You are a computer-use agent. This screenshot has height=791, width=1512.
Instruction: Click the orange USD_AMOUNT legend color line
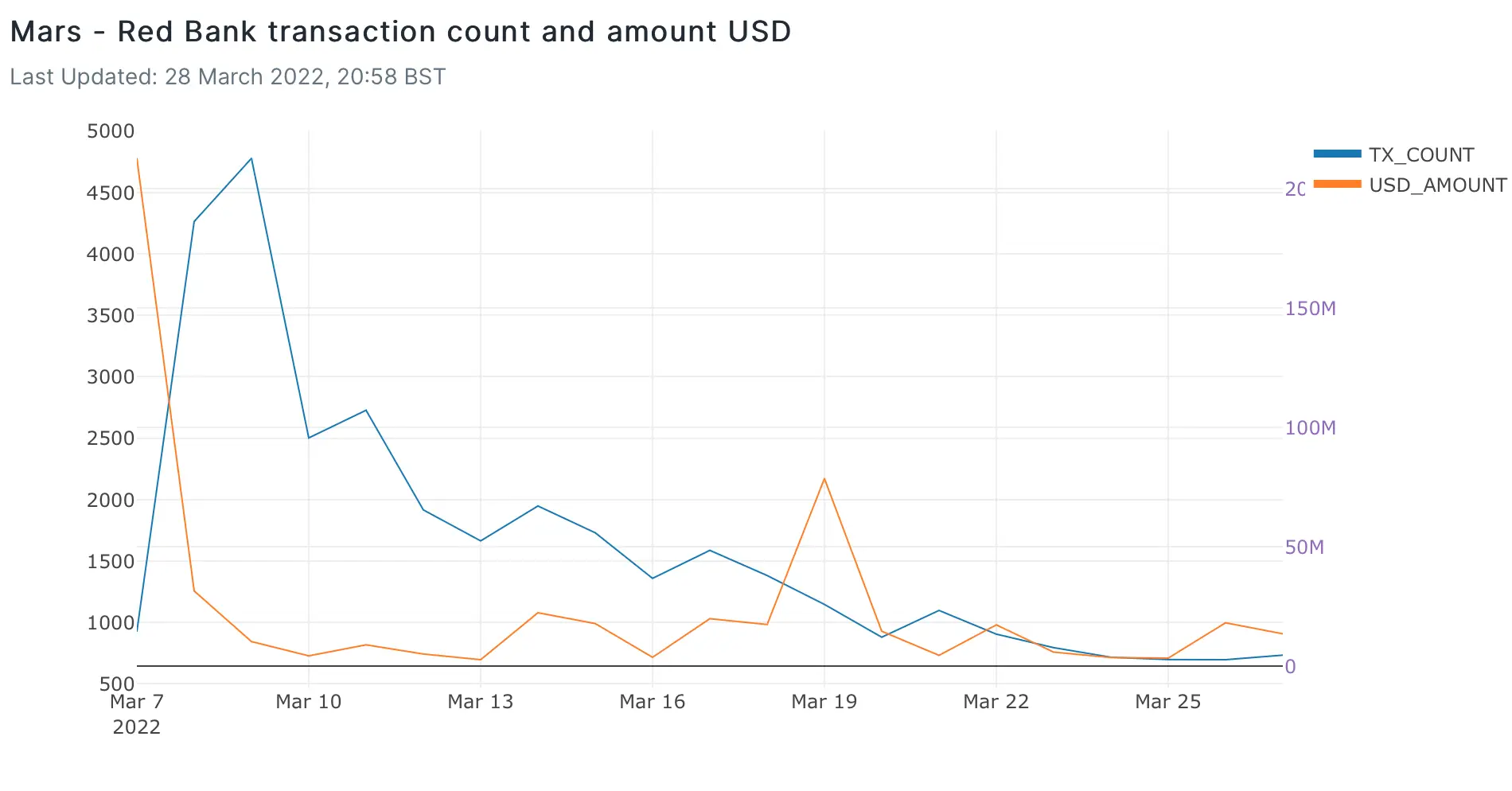1337,184
